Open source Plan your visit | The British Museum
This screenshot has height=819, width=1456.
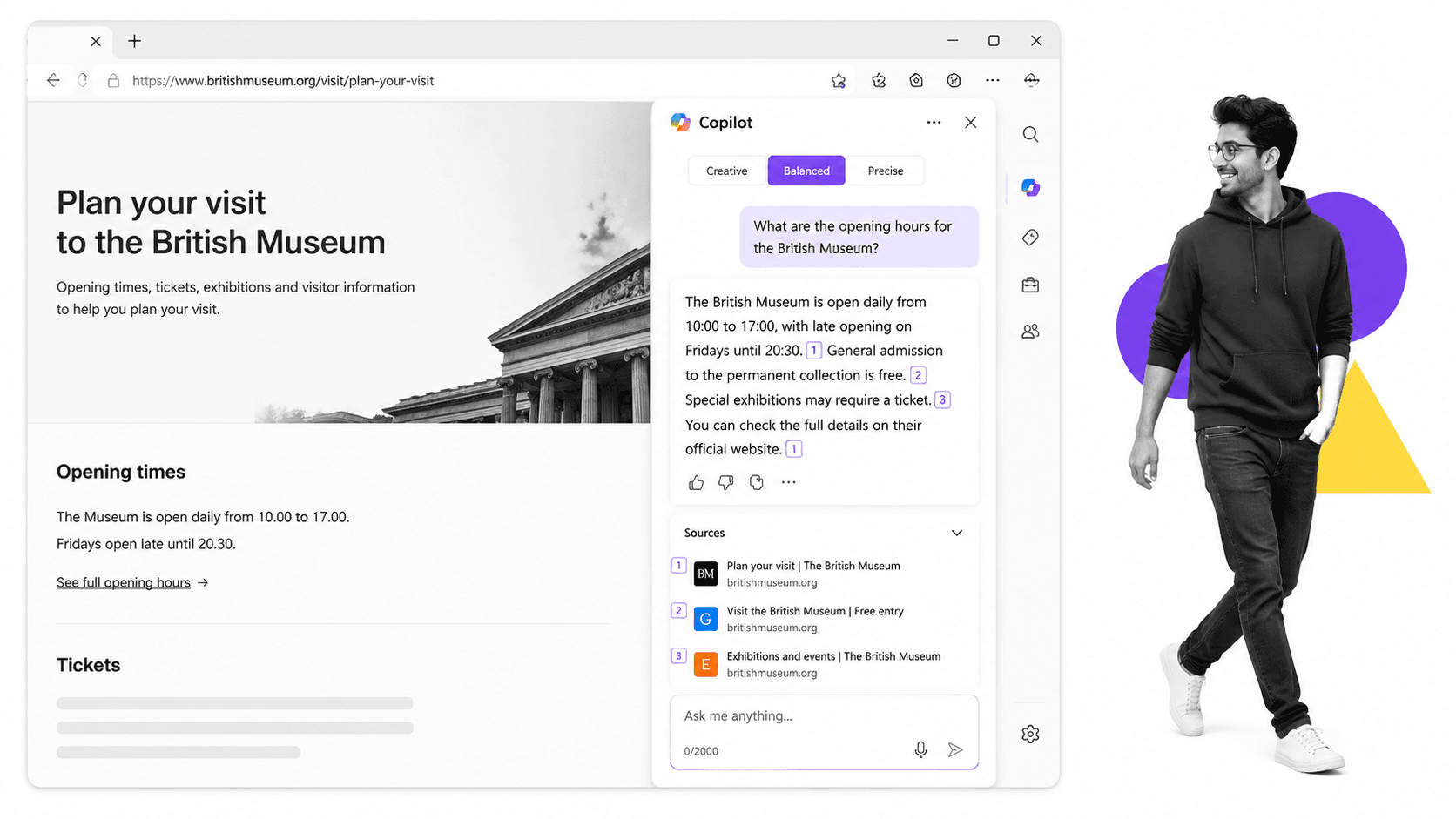point(813,566)
